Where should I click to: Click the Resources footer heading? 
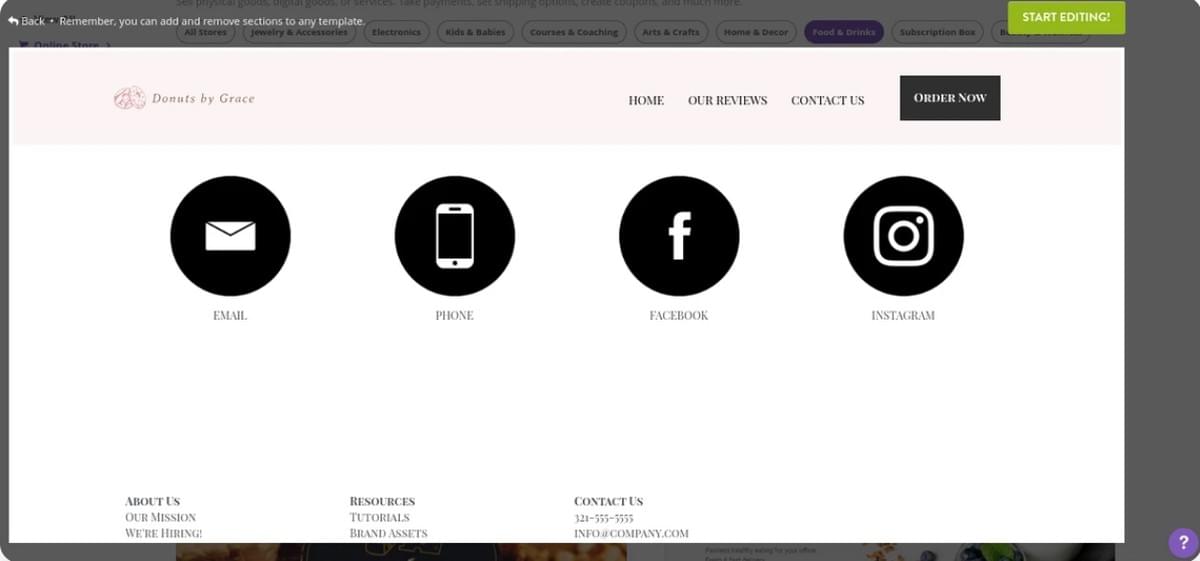[x=382, y=501]
